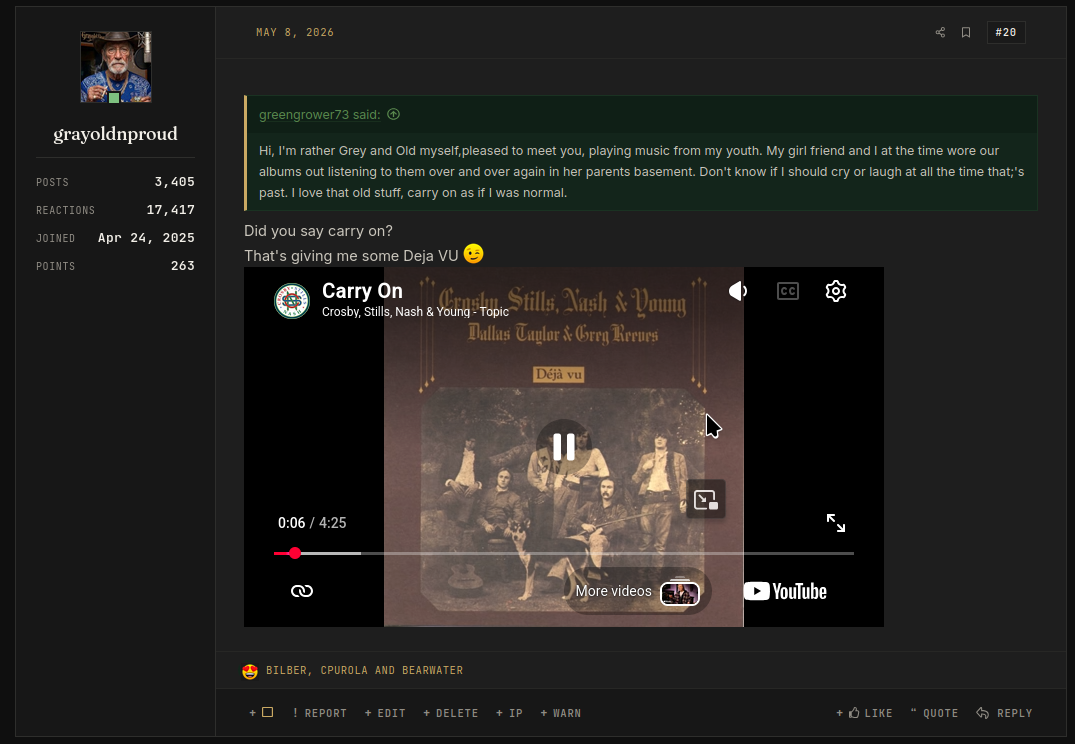Warn the post author
This screenshot has height=744, width=1075.
point(561,713)
